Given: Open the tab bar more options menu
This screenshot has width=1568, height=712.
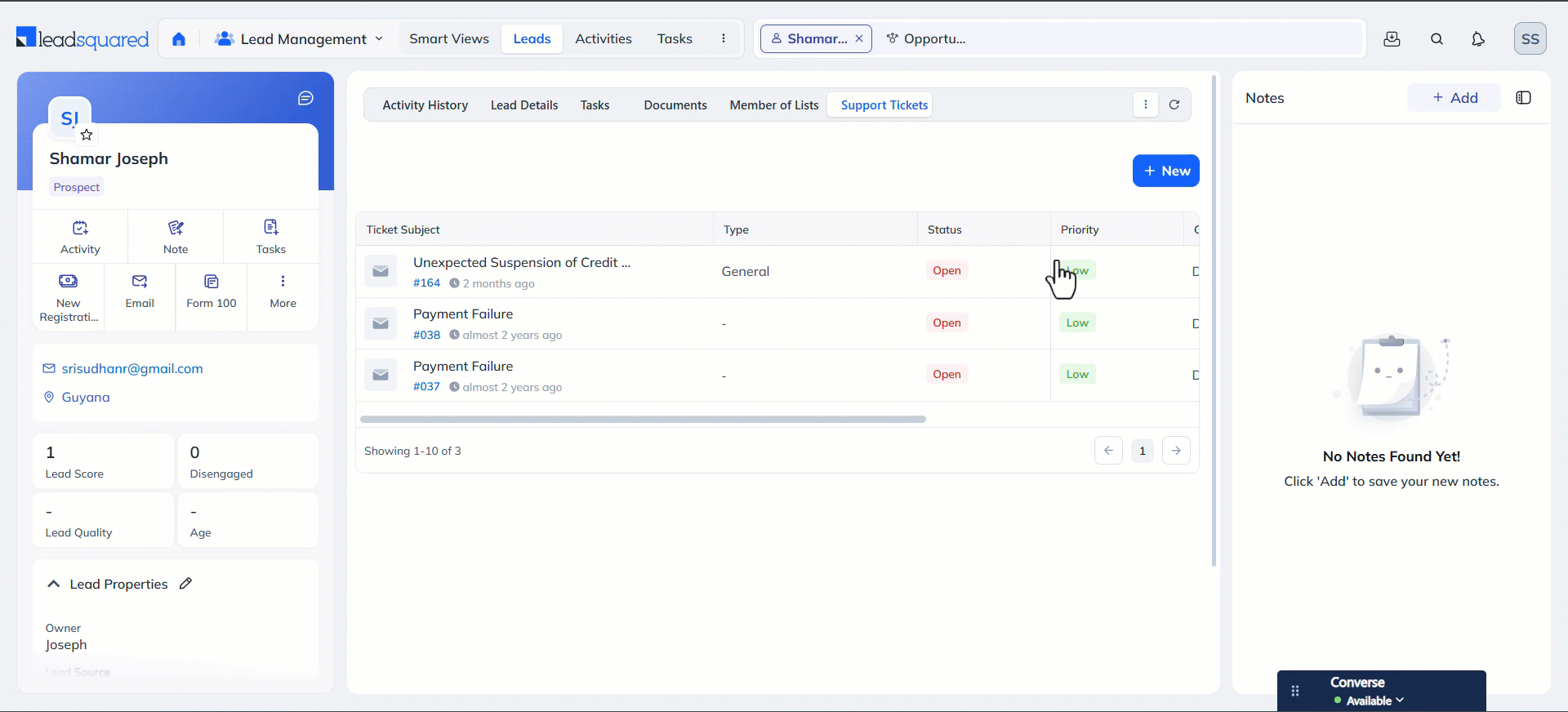Looking at the screenshot, I should 1146,105.
